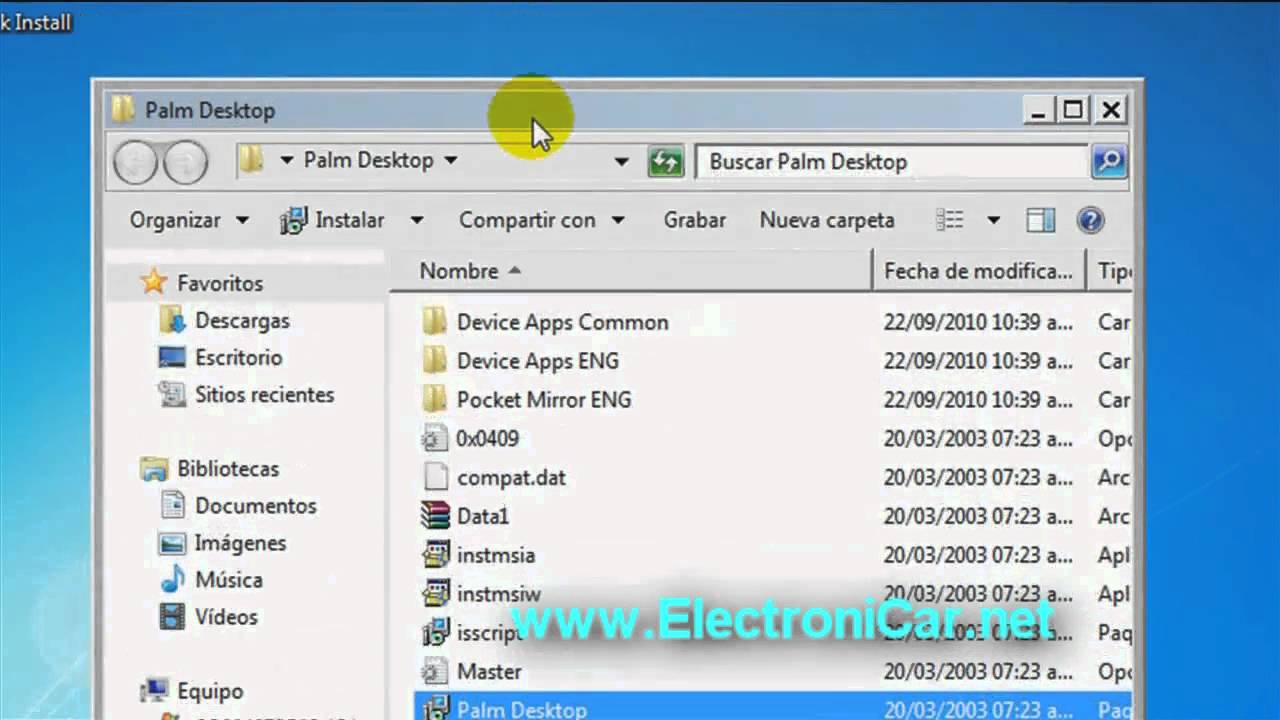Click the Bibliotecas icon
This screenshot has width=1280, height=720.
[154, 468]
